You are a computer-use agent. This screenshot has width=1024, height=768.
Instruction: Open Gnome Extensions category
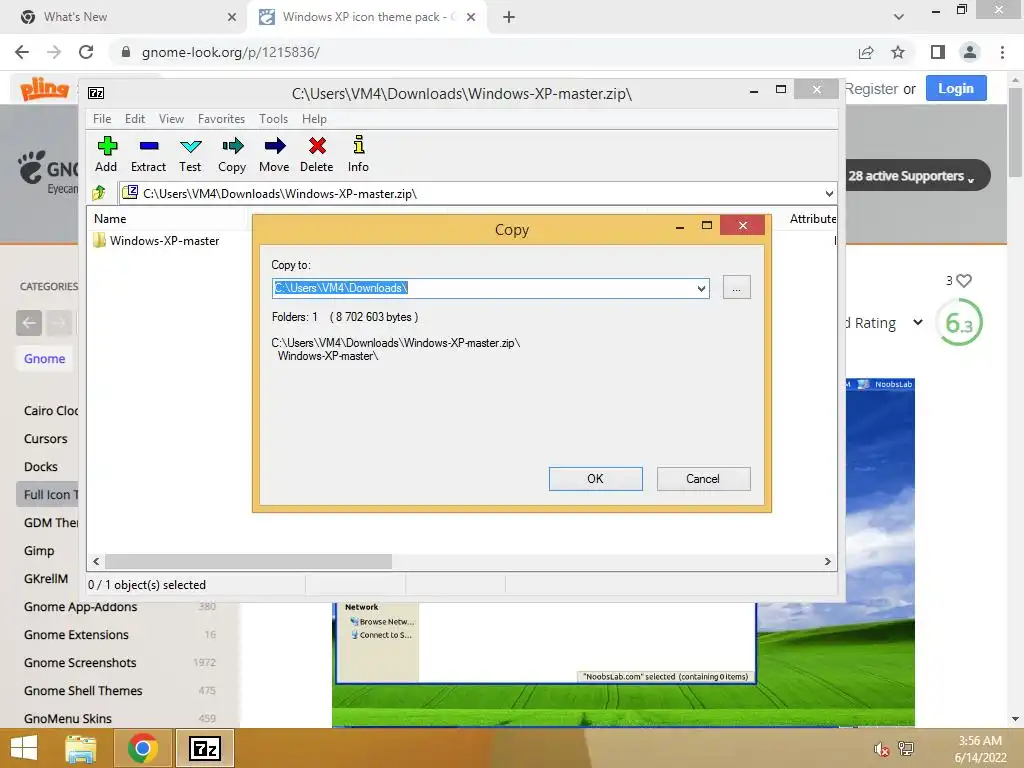pyautogui.click(x=76, y=635)
